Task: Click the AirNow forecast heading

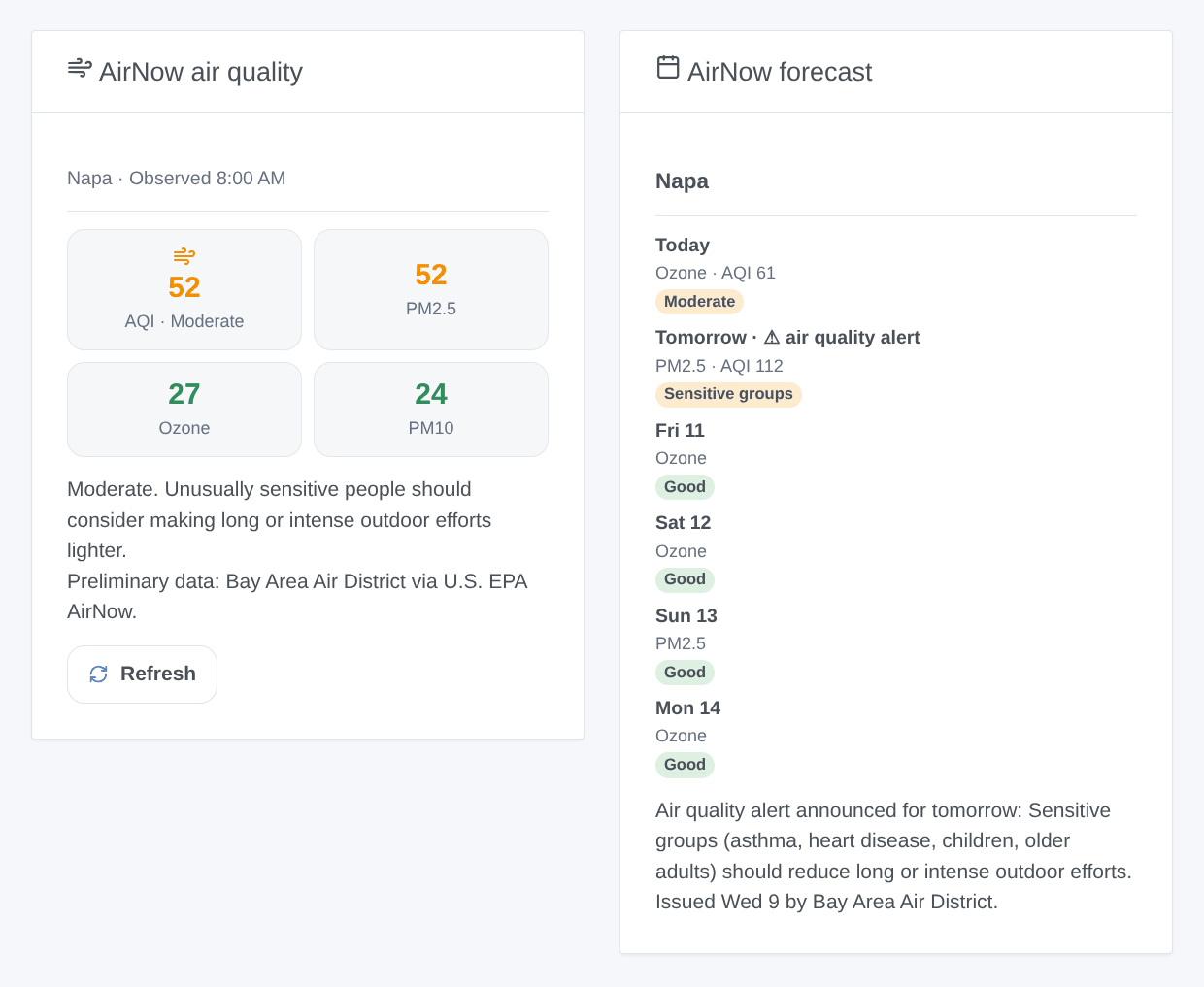Action: [x=780, y=72]
